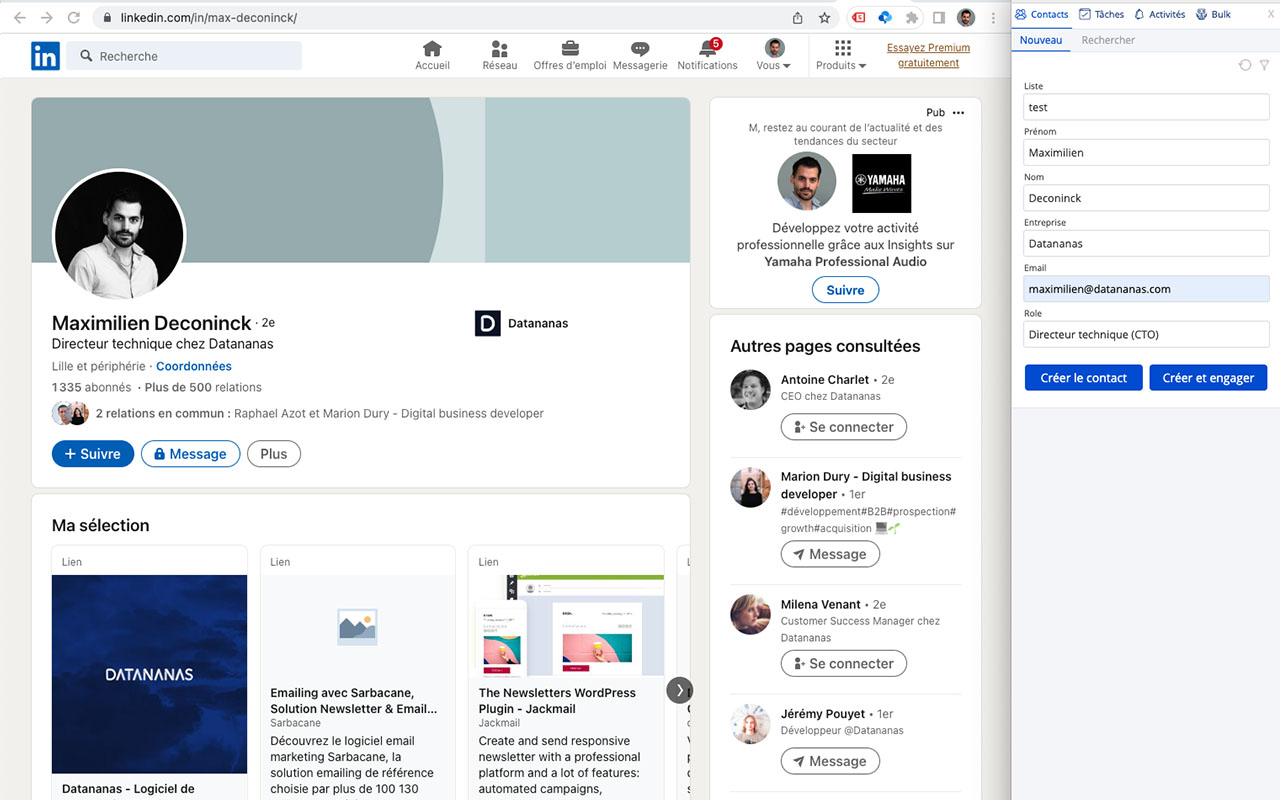
Task: Advance Ma sélection carousel with the next arrow
Action: (679, 690)
